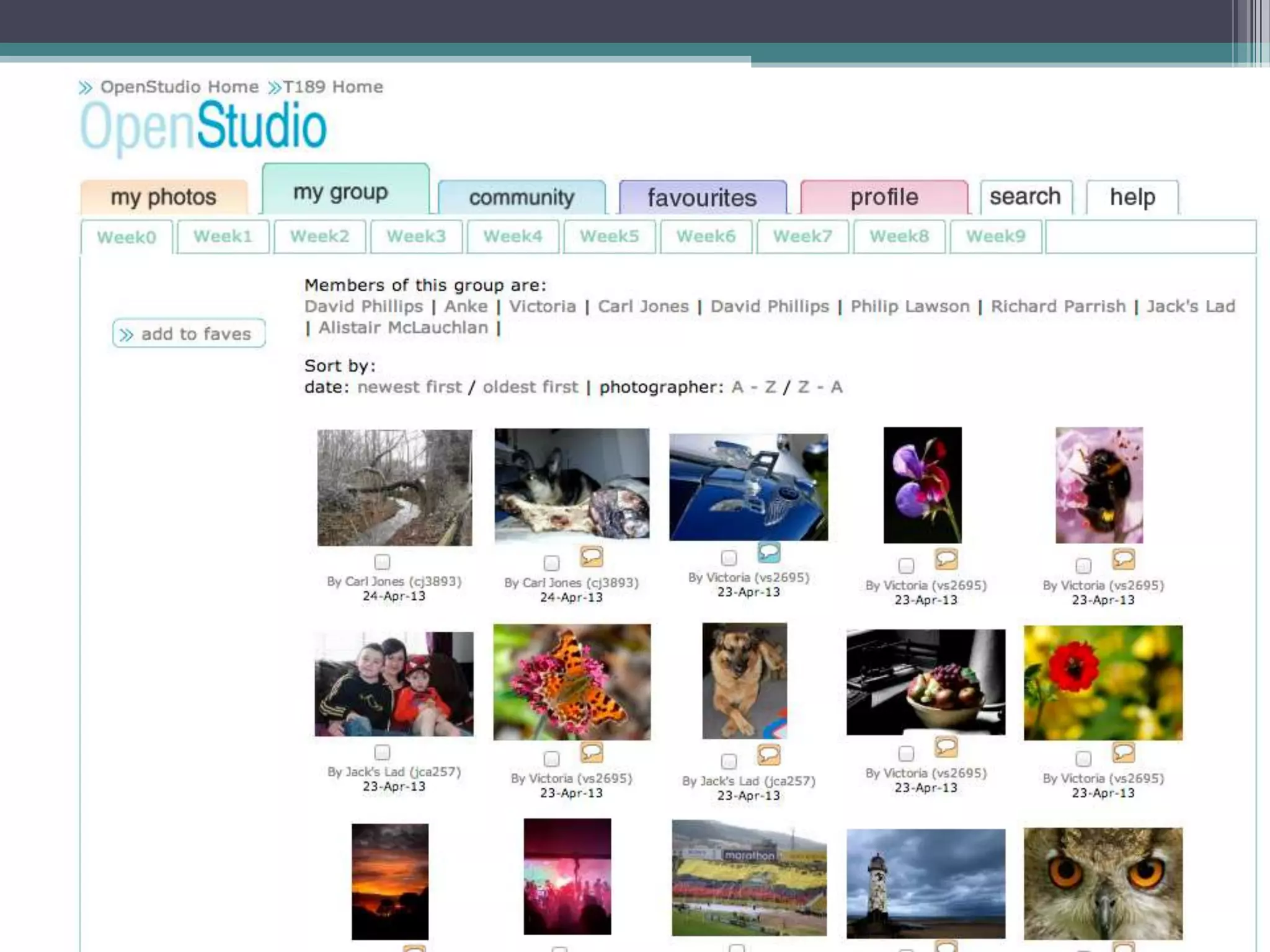This screenshot has height=952, width=1270.
Task: Tick checkbox under the blue Bentley photo
Action: 729,558
